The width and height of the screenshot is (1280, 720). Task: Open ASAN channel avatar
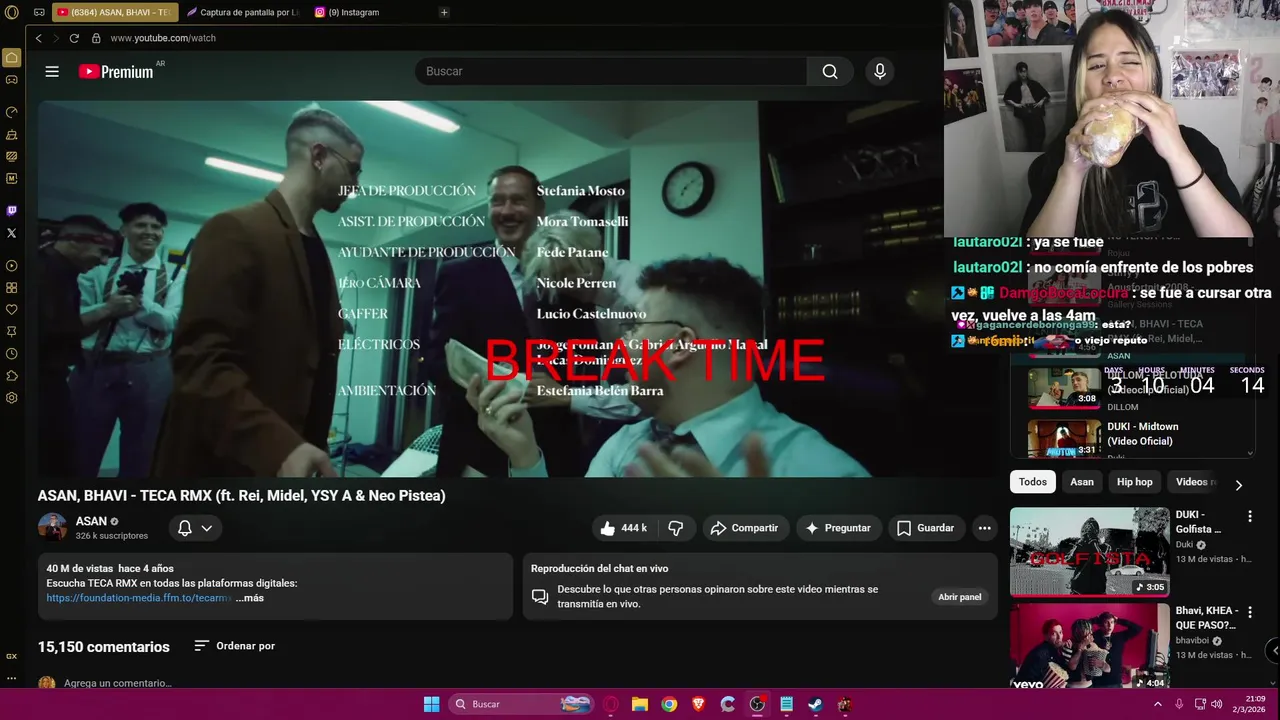[x=52, y=527]
